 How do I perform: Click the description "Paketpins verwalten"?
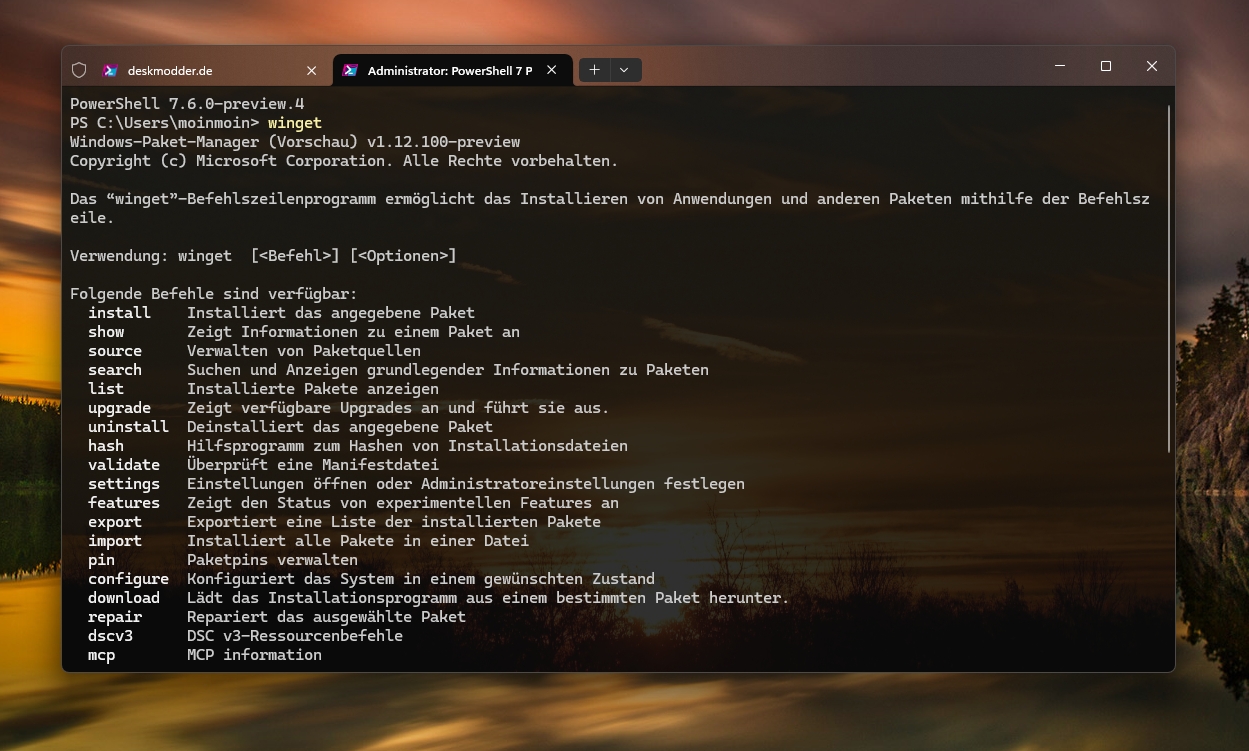pyautogui.click(x=272, y=560)
